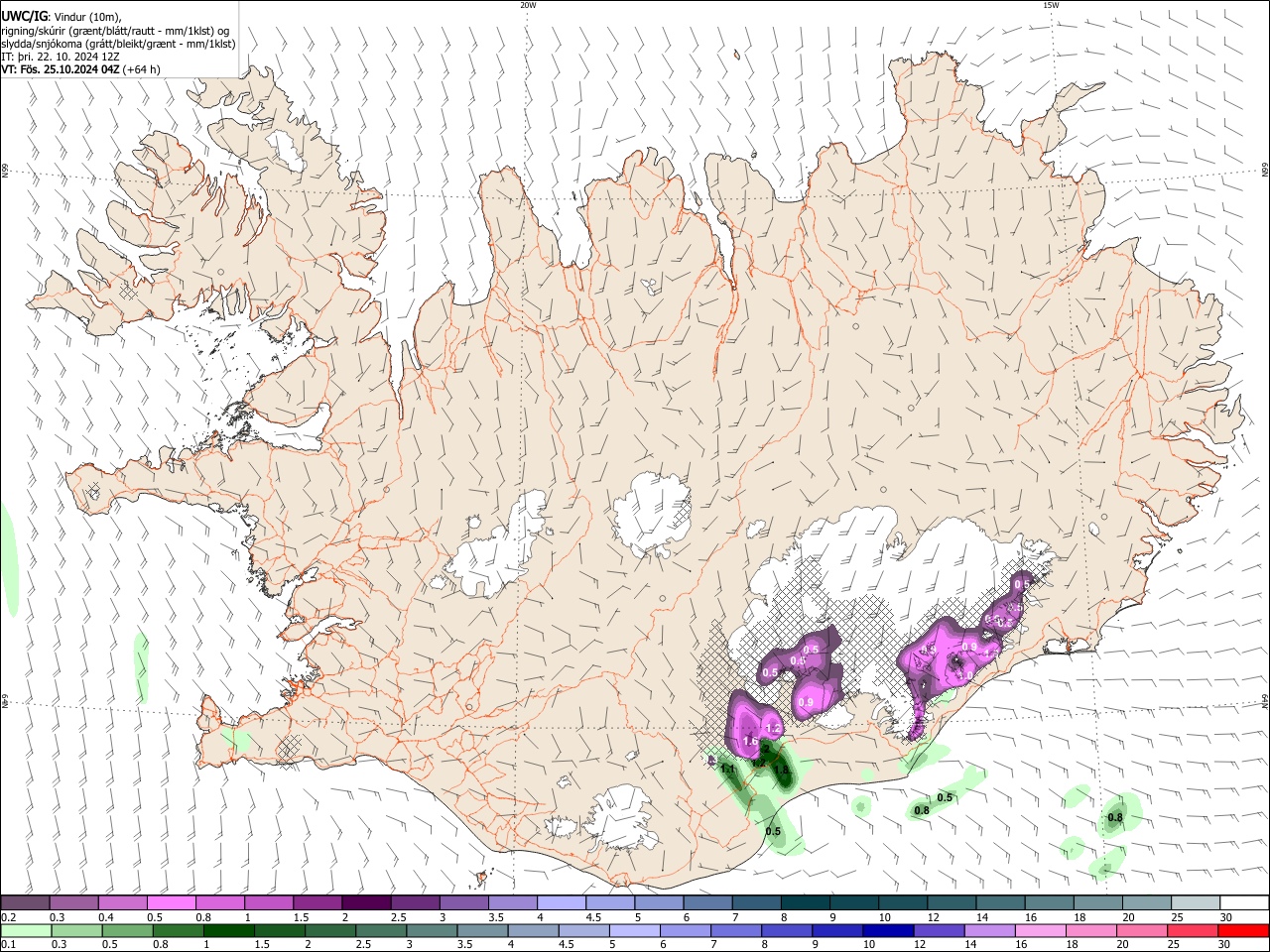
Task: Click the 25–30 light gray snow swatch
Action: [1196, 903]
